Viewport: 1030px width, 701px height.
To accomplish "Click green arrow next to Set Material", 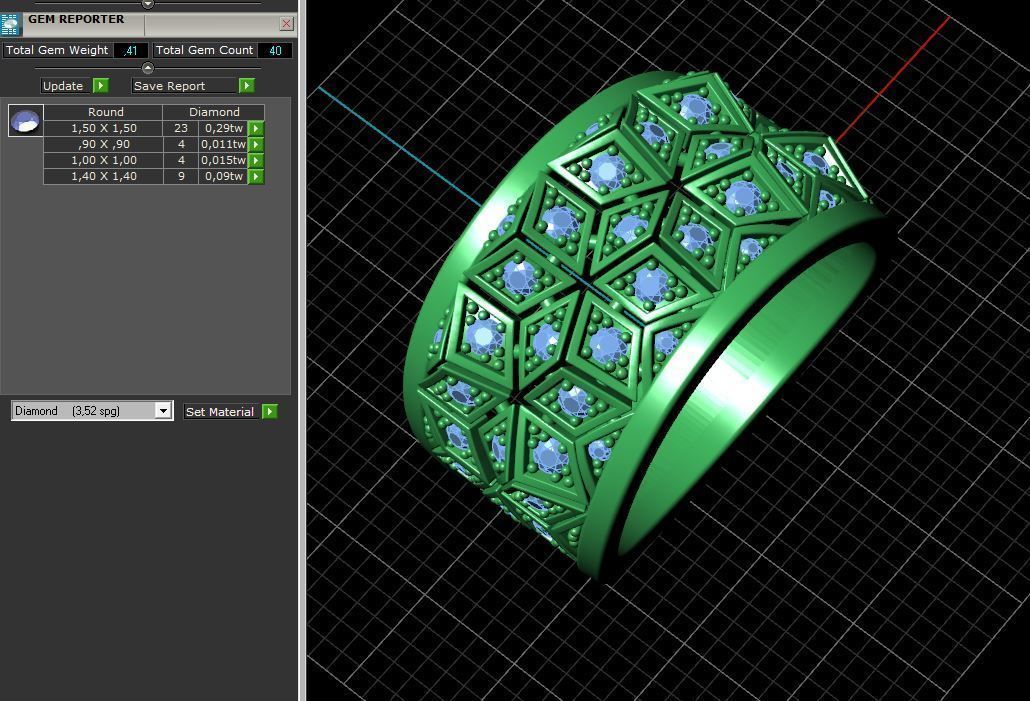I will click(269, 412).
